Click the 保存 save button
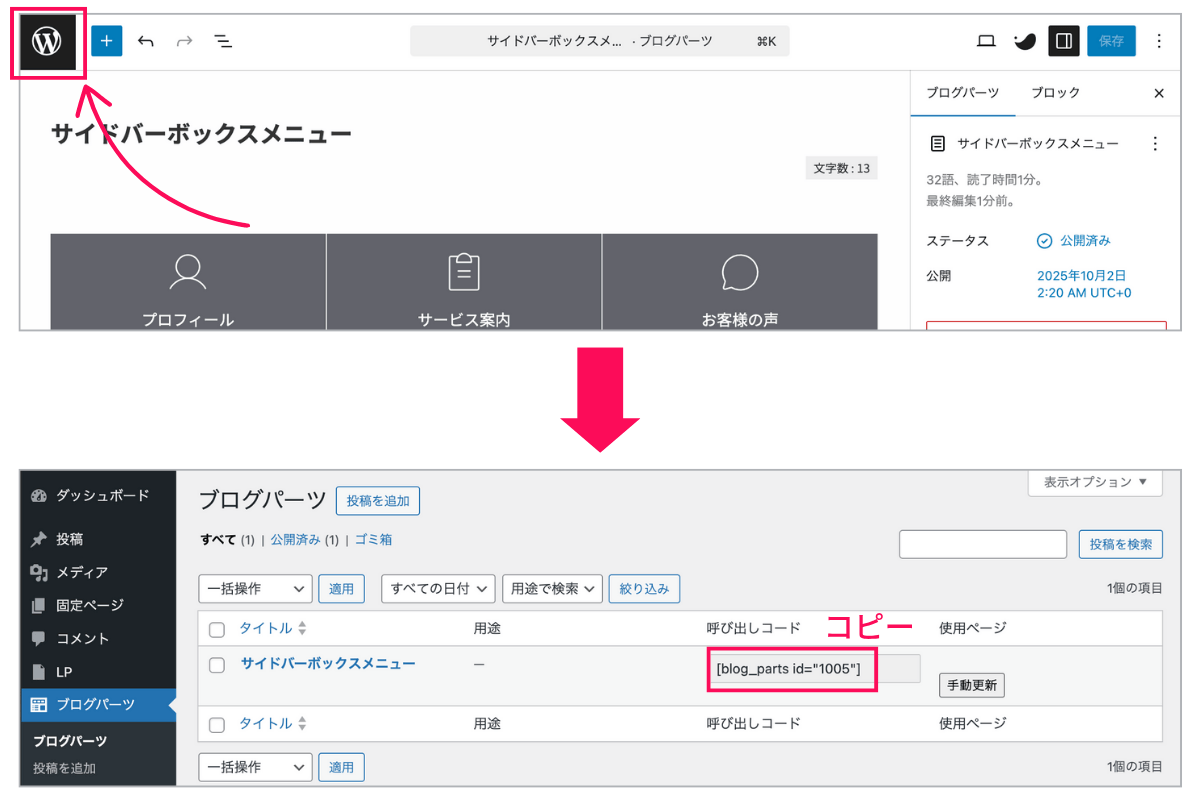The width and height of the screenshot is (1200, 800). pyautogui.click(x=1111, y=41)
